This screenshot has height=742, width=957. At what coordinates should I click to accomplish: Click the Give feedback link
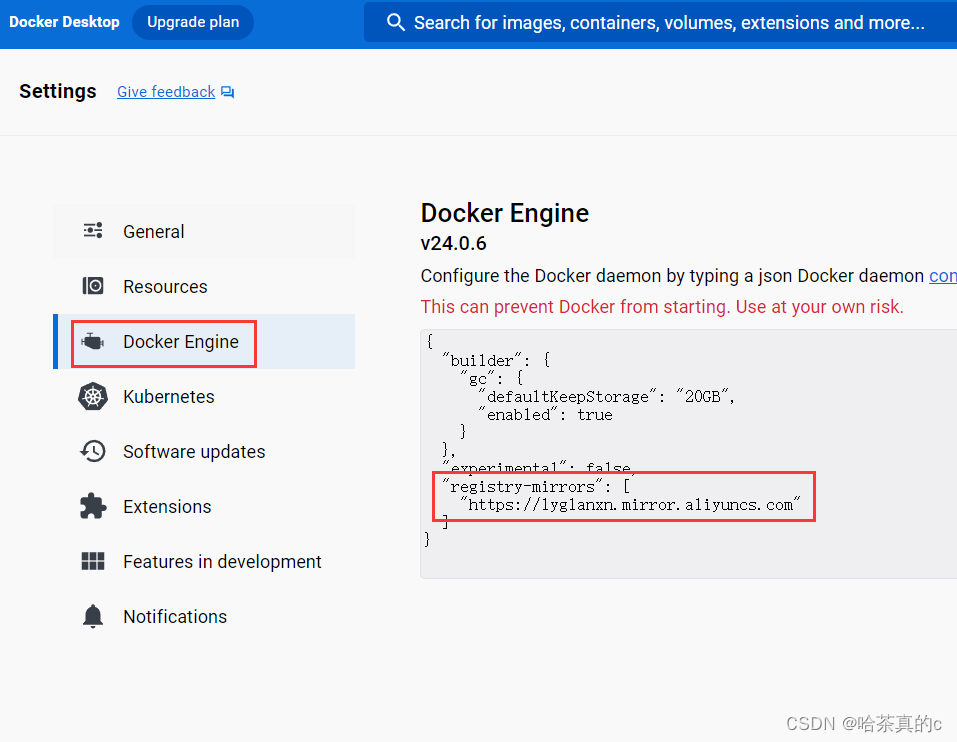(x=166, y=92)
